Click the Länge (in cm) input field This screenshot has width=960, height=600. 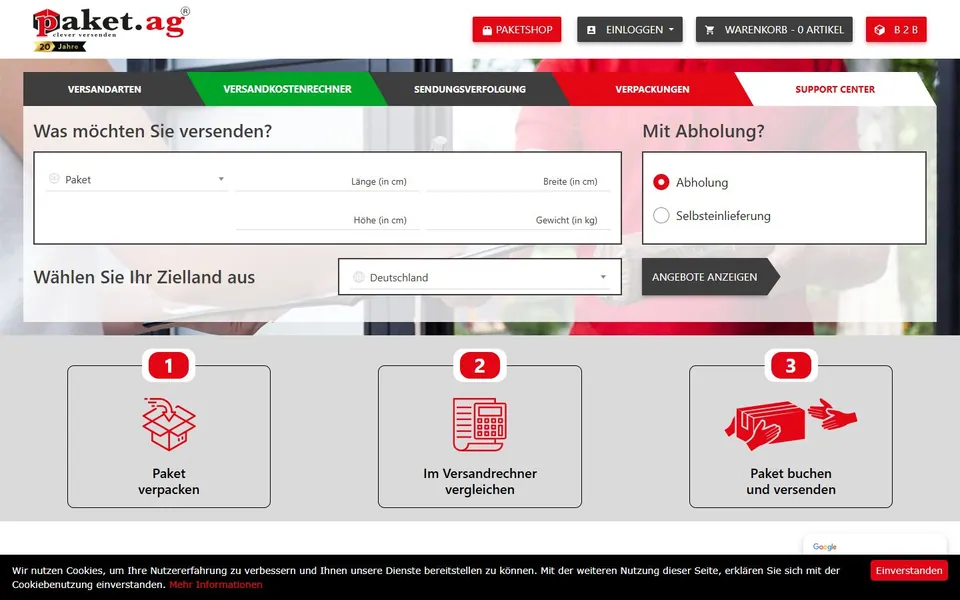tap(328, 181)
